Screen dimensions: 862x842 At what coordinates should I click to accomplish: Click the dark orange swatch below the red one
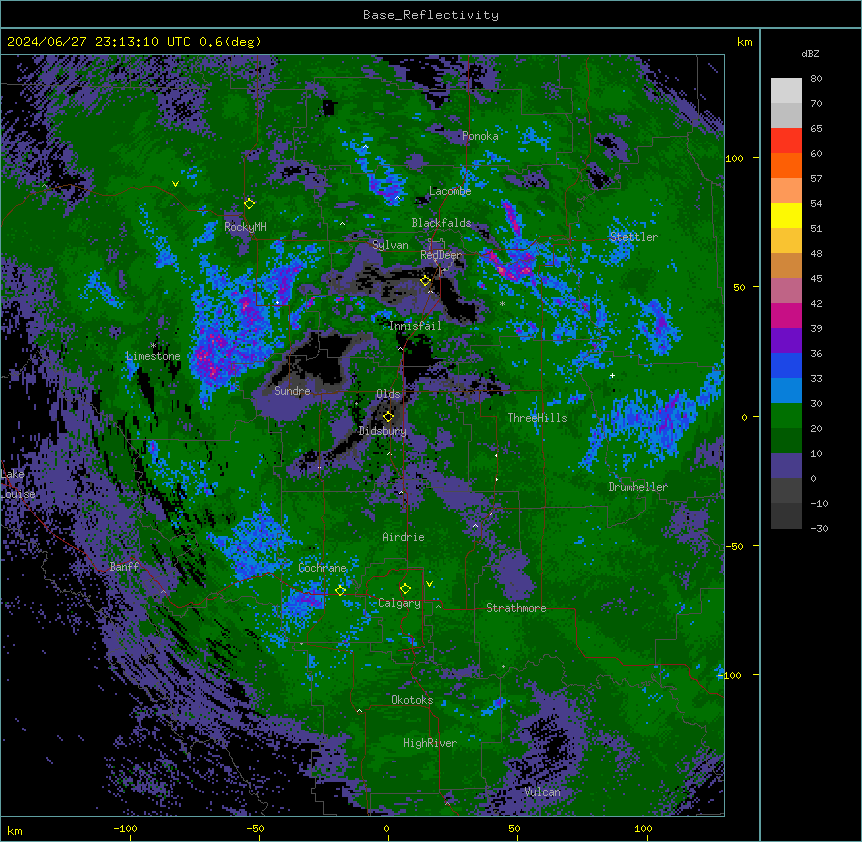pos(786,165)
